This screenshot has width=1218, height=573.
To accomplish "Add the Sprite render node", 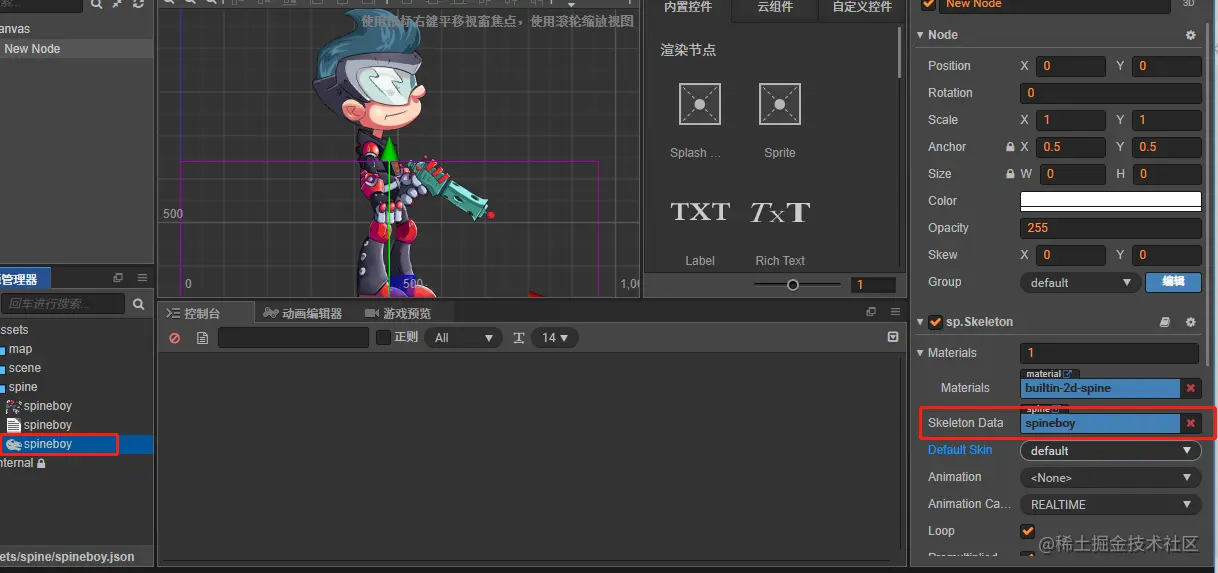I will (779, 104).
